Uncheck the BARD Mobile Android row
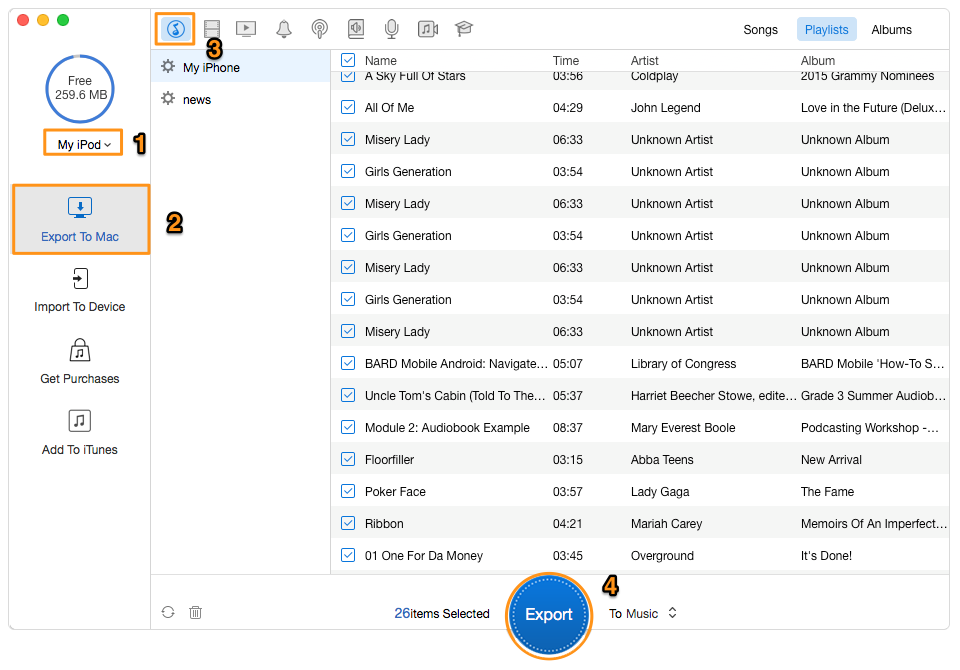960x670 pixels. coord(348,363)
